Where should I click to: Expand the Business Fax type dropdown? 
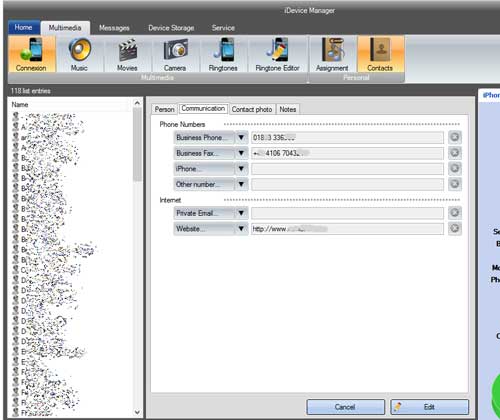pos(241,153)
